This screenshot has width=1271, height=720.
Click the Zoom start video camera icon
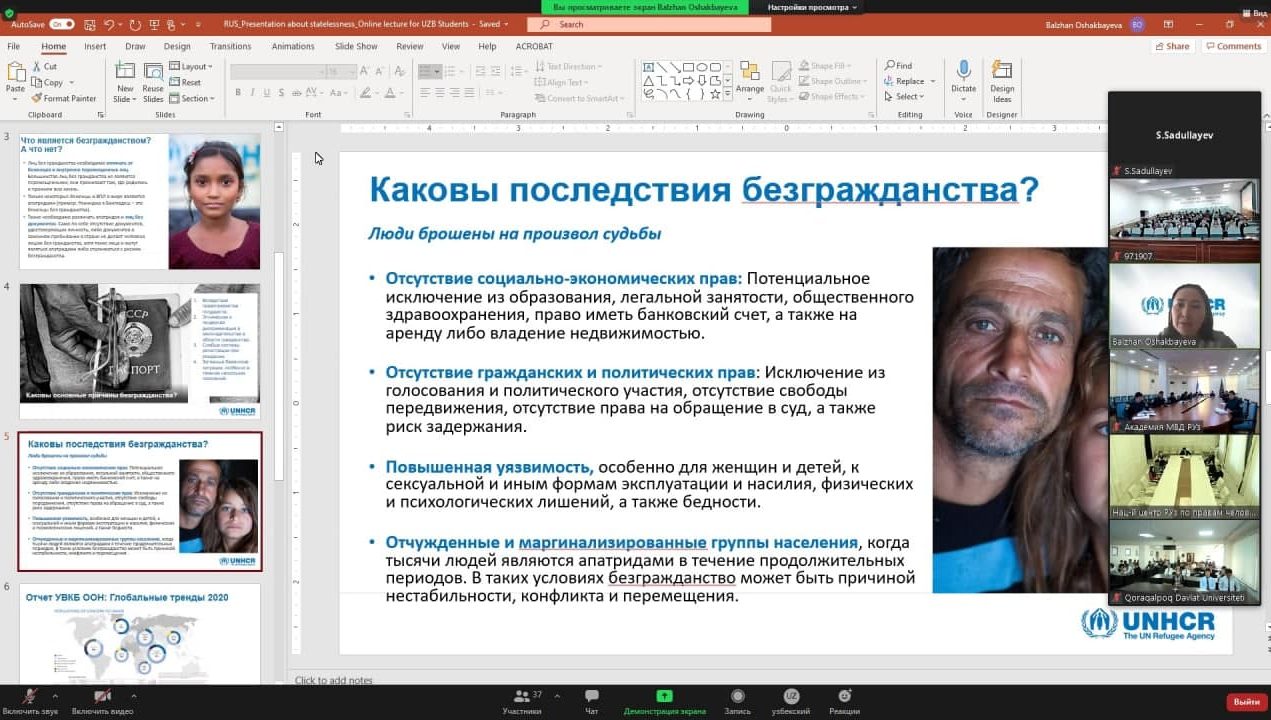tap(102, 696)
